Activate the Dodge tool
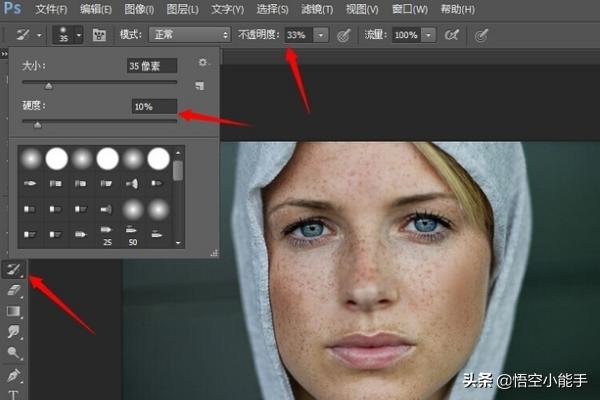600x400 pixels. (14, 353)
